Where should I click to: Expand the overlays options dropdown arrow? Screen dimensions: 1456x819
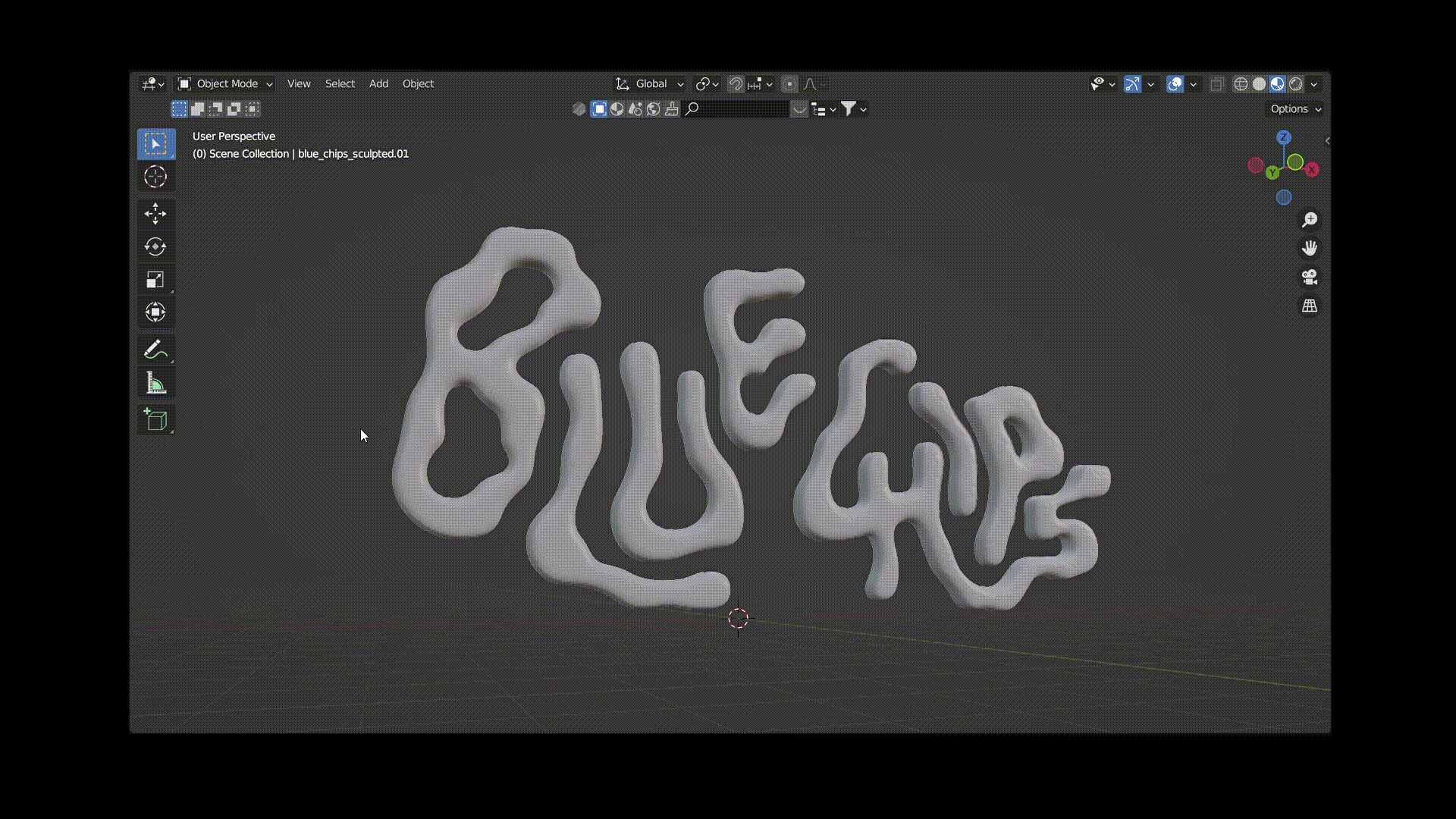(1193, 84)
